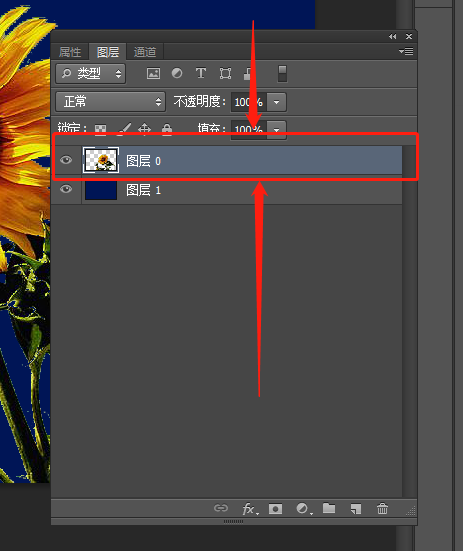463x551 pixels.
Task: Switch to the 通道 tab
Action: 145,52
